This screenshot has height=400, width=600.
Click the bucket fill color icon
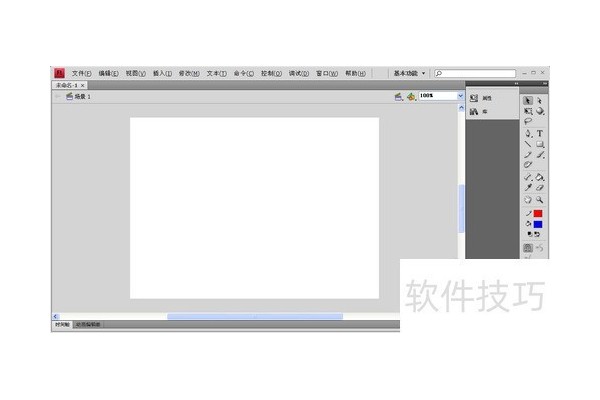point(528,224)
